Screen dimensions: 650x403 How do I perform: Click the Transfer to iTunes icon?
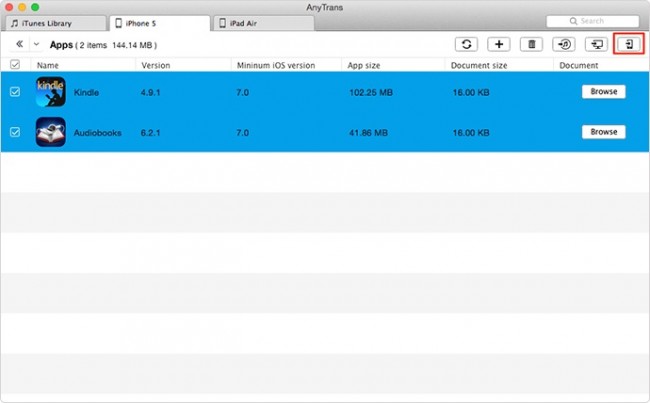(x=565, y=44)
